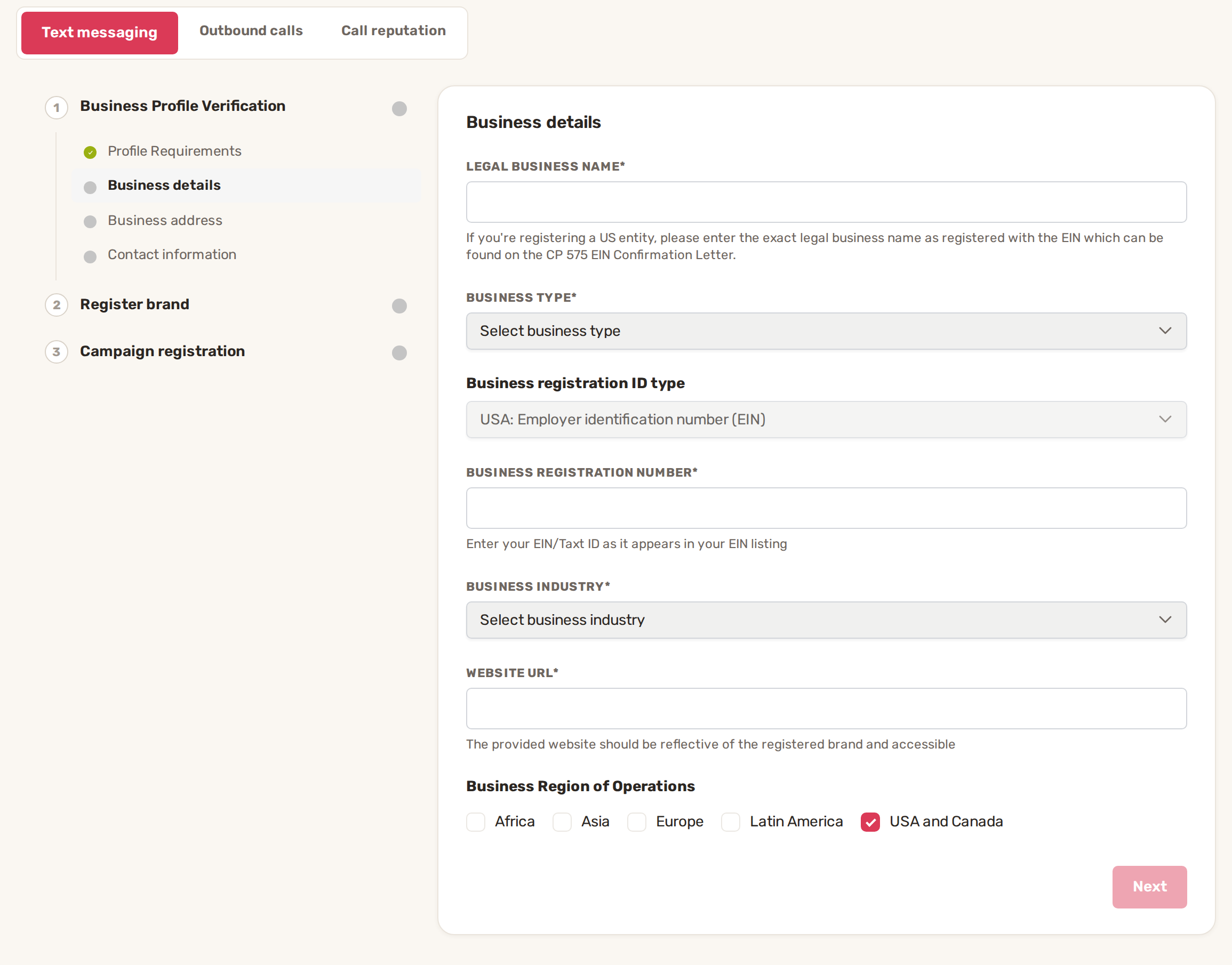Focus the Legal Business Name input field
Image resolution: width=1232 pixels, height=965 pixels.
tap(826, 202)
